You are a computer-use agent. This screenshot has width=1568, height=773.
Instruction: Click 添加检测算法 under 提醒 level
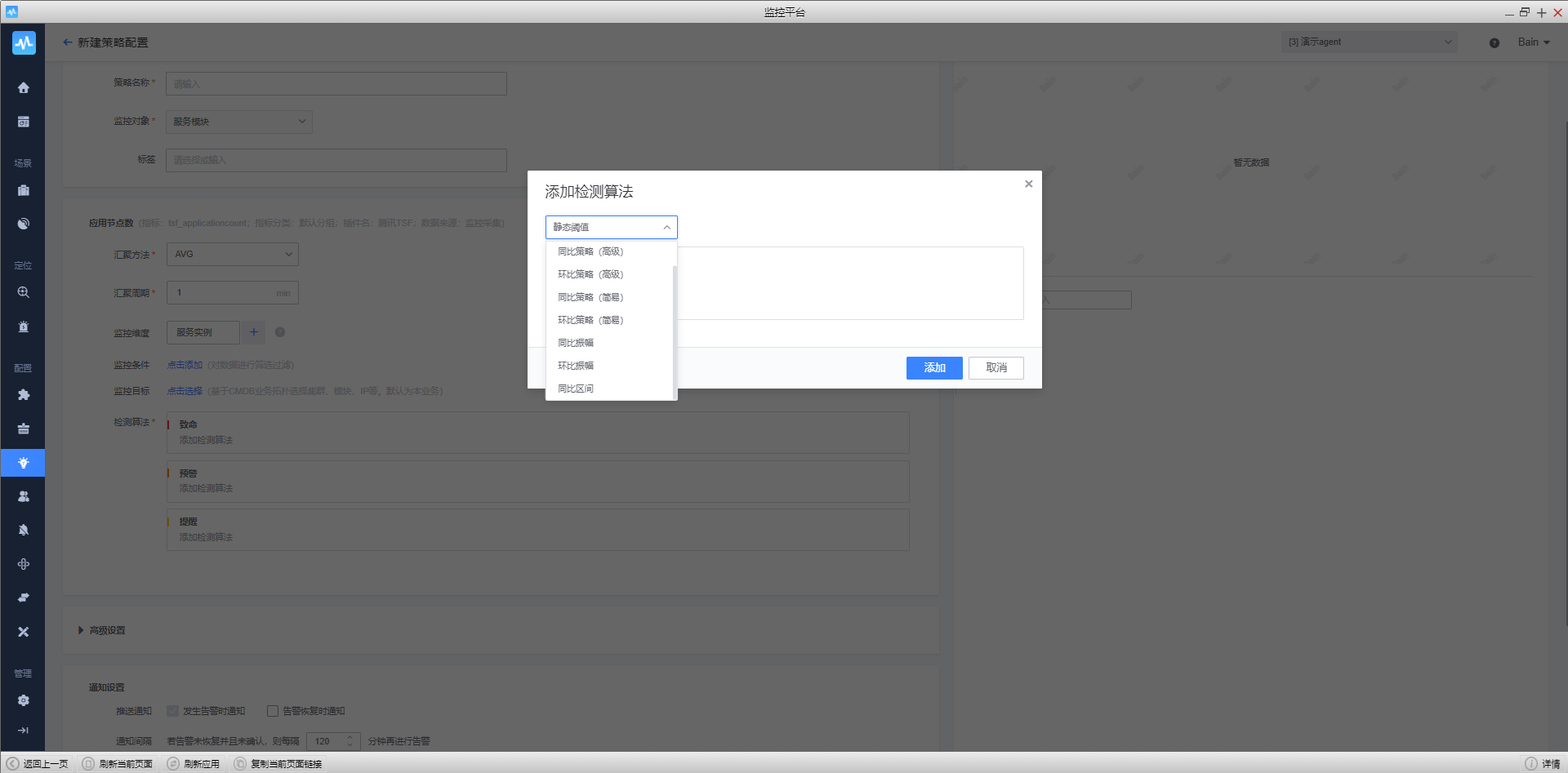pyautogui.click(x=206, y=537)
